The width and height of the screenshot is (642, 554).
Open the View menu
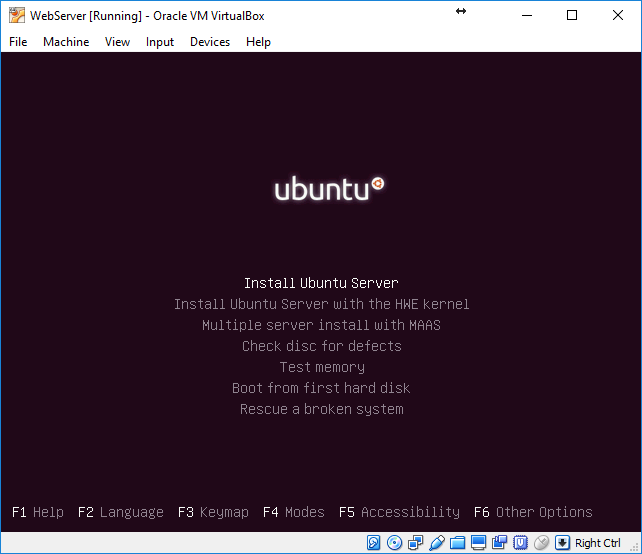tap(117, 42)
